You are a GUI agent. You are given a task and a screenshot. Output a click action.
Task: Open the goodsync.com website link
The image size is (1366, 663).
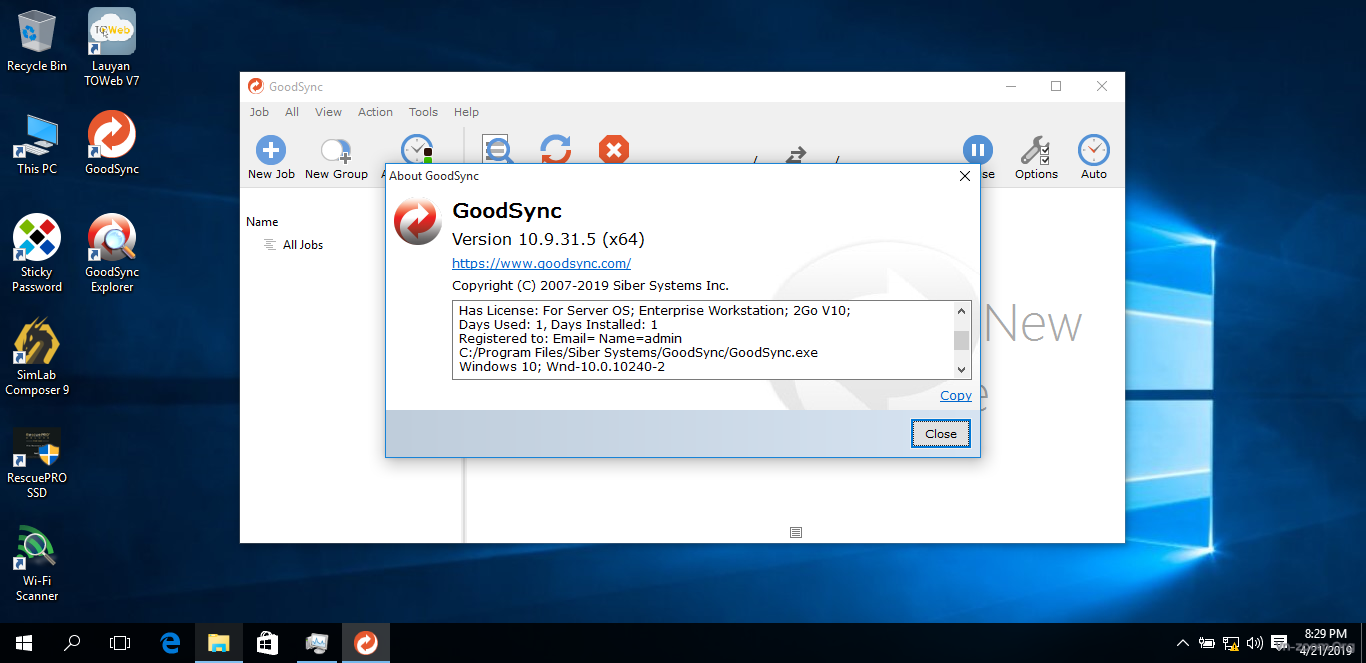(541, 264)
